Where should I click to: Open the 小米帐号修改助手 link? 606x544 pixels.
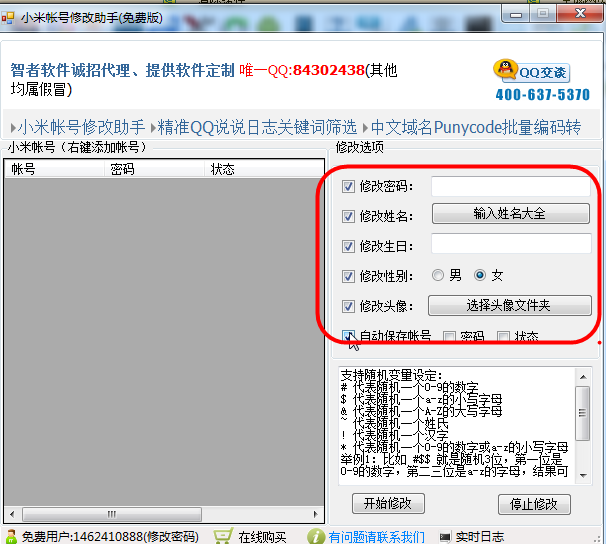pos(81,127)
